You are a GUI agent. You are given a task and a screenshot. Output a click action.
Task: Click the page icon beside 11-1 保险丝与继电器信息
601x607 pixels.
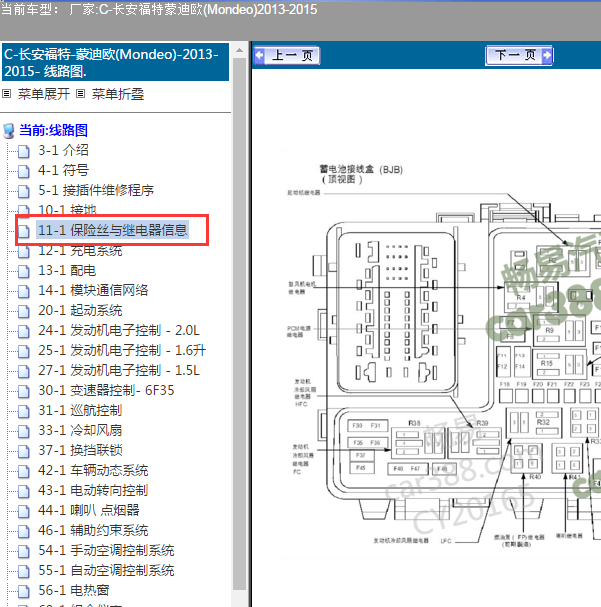pos(24,231)
